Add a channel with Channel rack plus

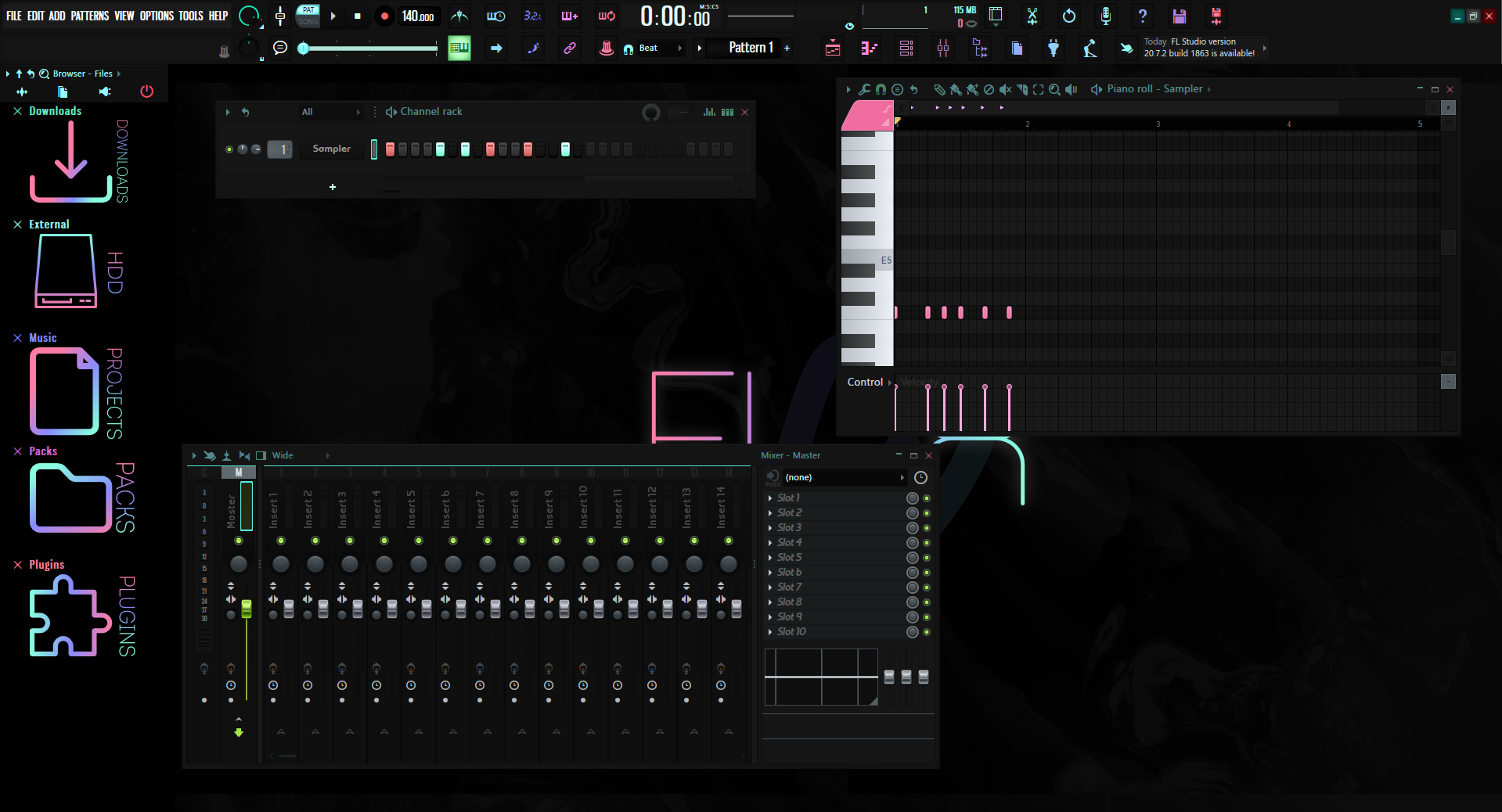tap(333, 187)
